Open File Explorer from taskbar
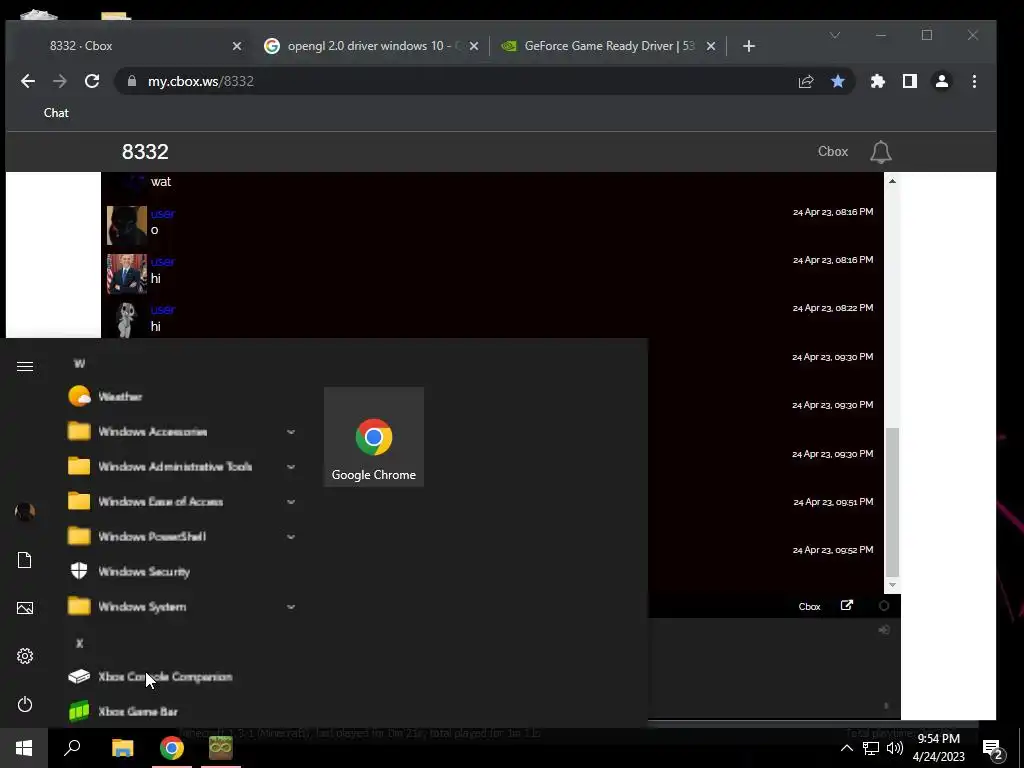The height and width of the screenshot is (768, 1024). (122, 748)
